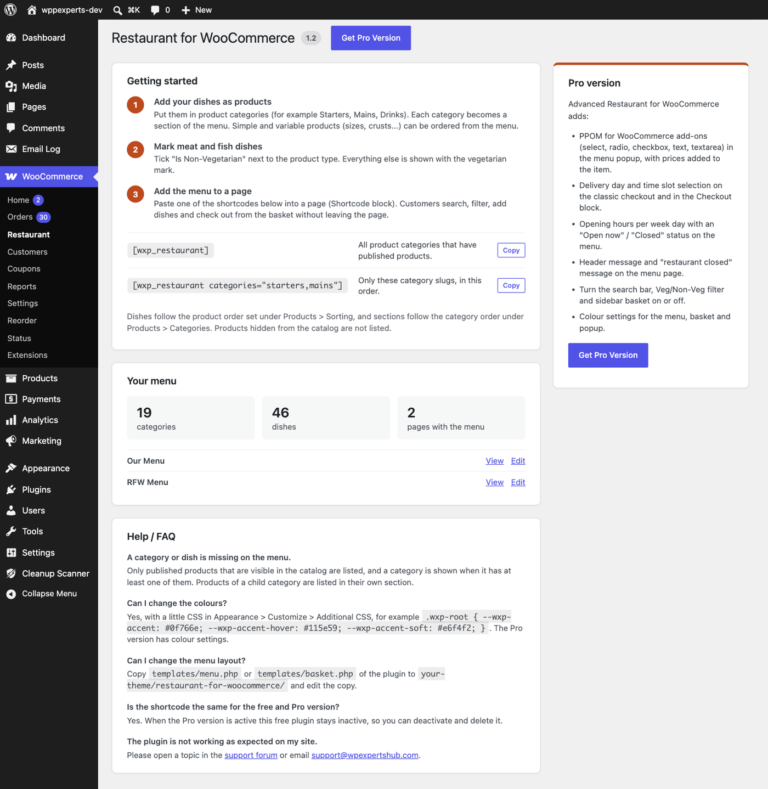Click the Payments dollar icon
768x789 pixels.
pyautogui.click(x=11, y=399)
